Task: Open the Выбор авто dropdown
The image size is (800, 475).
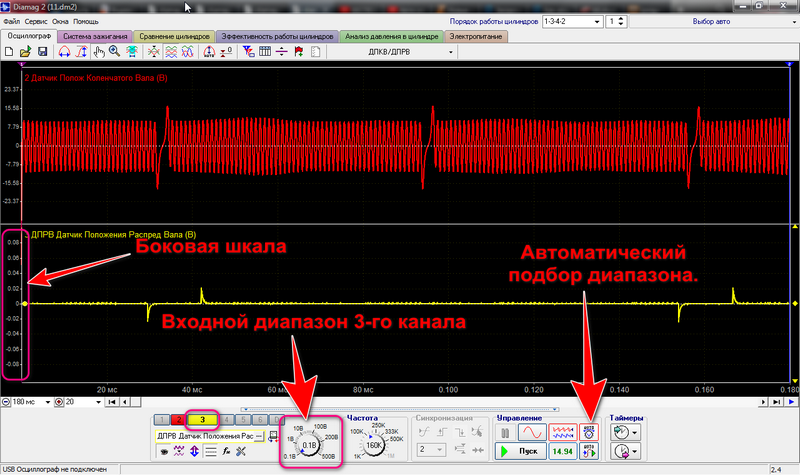Action: point(715,21)
